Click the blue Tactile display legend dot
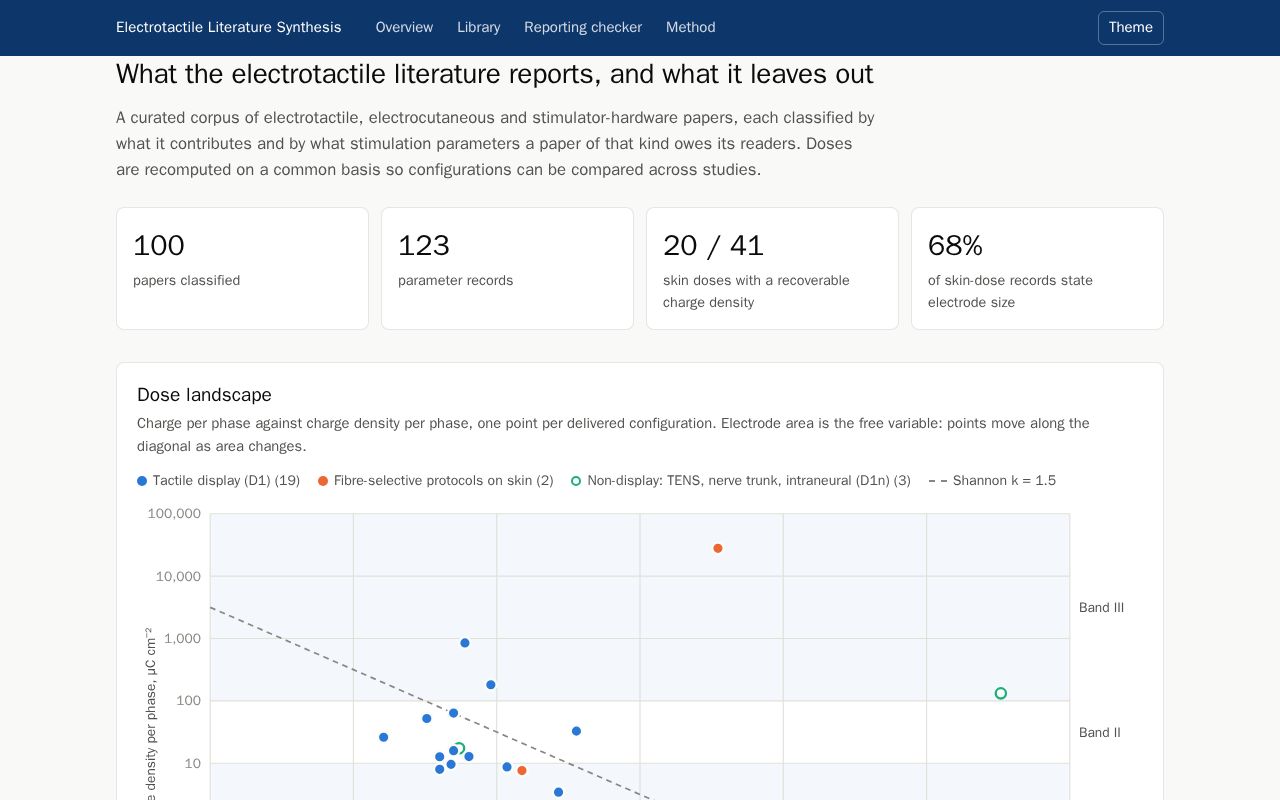The image size is (1280, 800). pyautogui.click(x=142, y=481)
